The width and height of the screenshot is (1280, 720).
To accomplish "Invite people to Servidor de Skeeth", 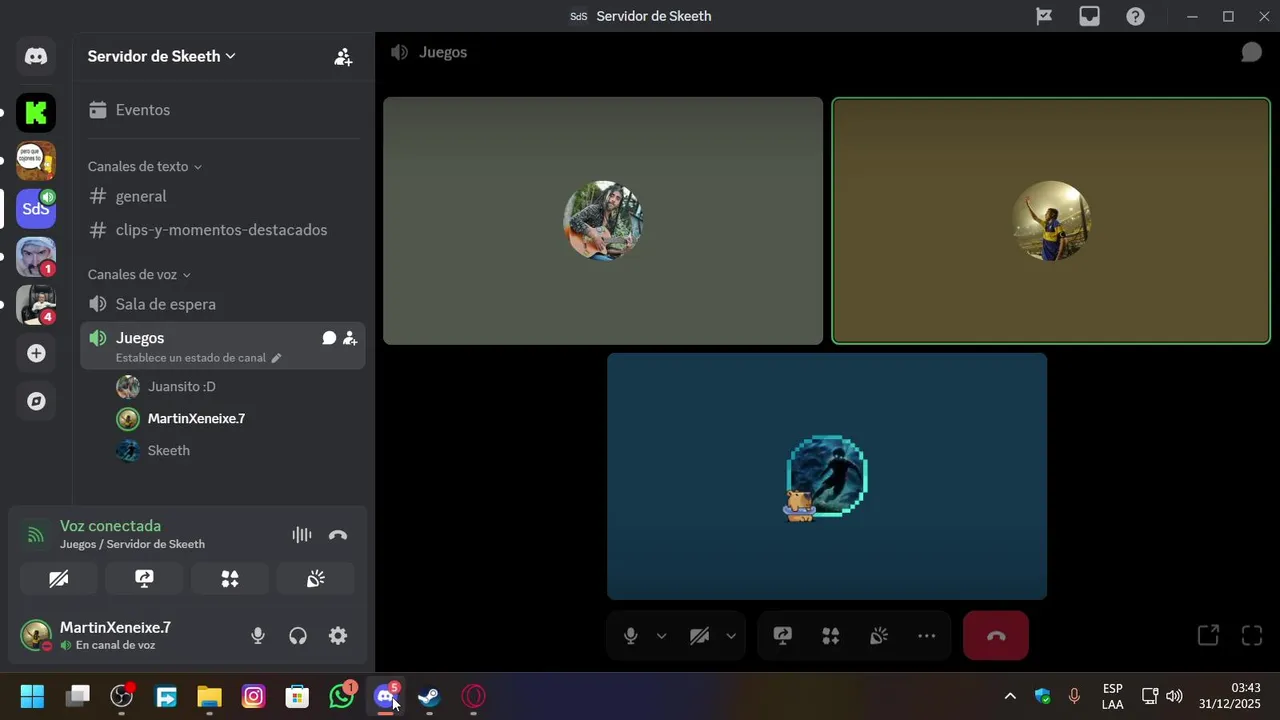I will (343, 57).
